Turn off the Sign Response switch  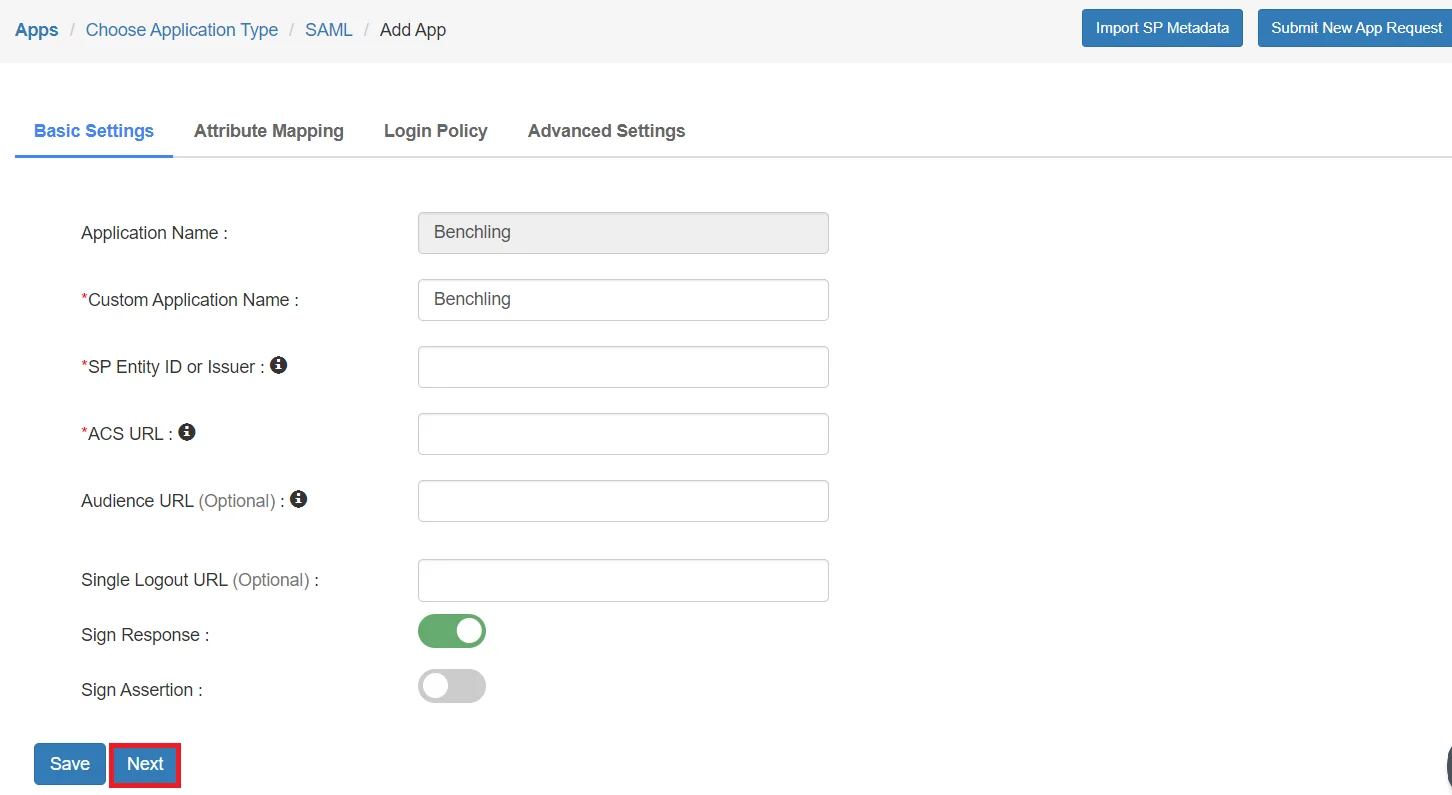coord(452,631)
